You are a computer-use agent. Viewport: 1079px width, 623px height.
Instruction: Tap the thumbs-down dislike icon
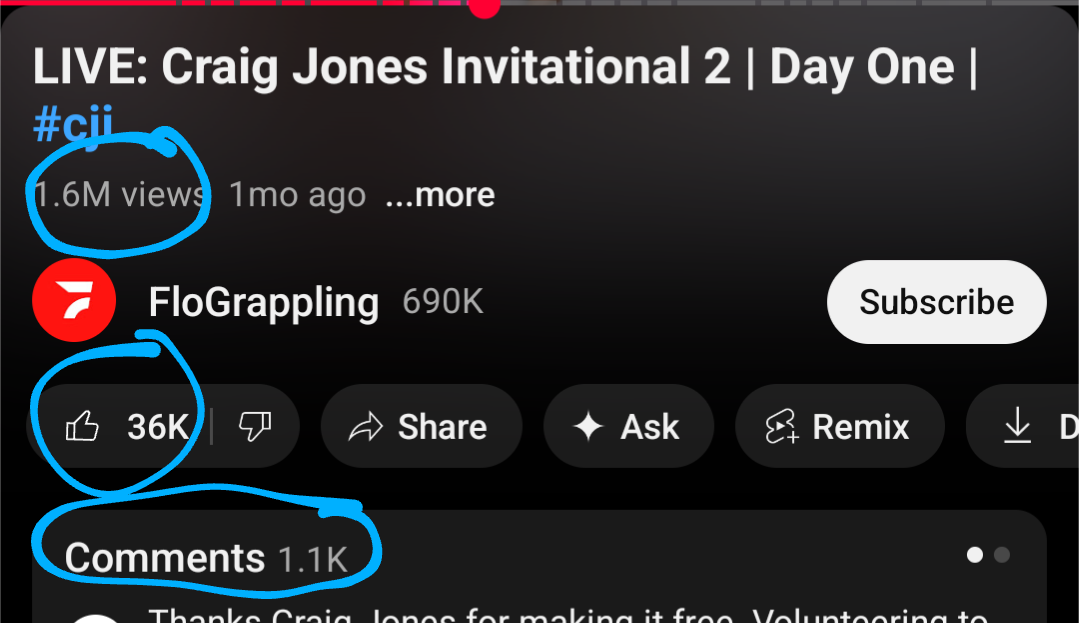[255, 426]
